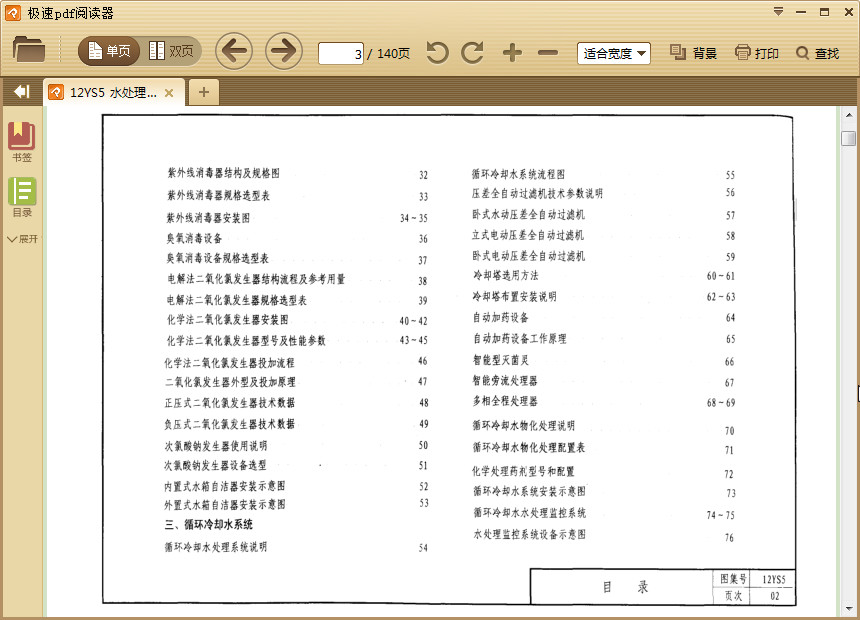Open the 背景 background option
Viewport: 860px width, 620px height.
click(694, 53)
